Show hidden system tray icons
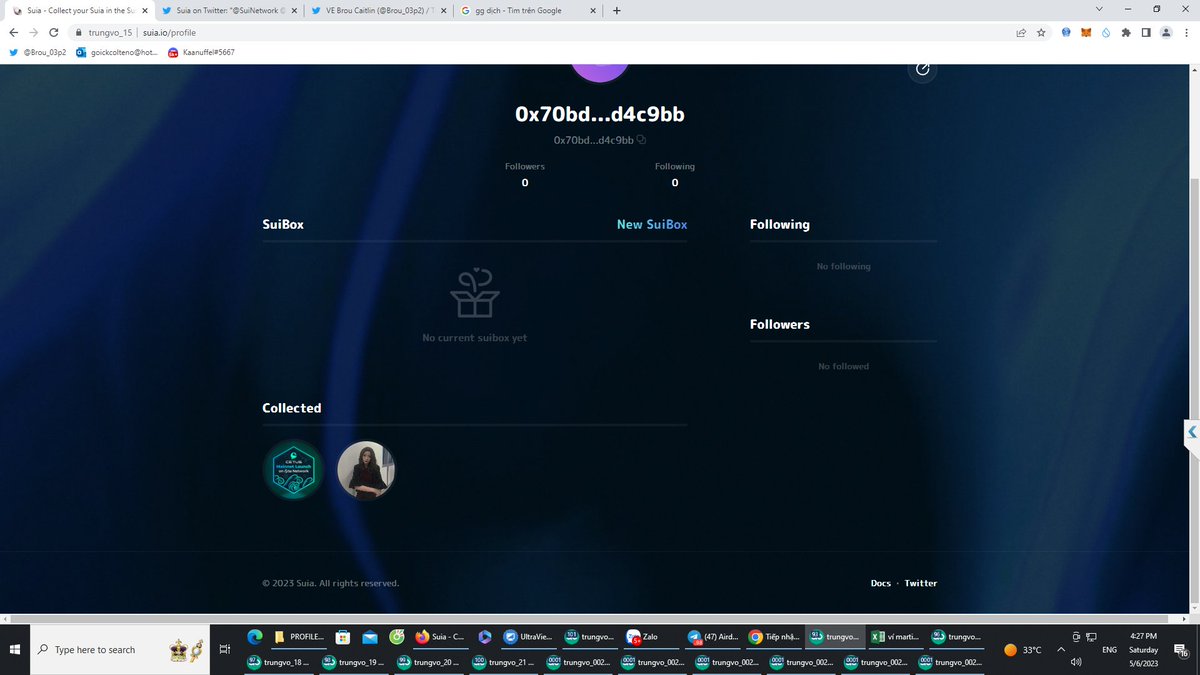 click(x=1060, y=649)
